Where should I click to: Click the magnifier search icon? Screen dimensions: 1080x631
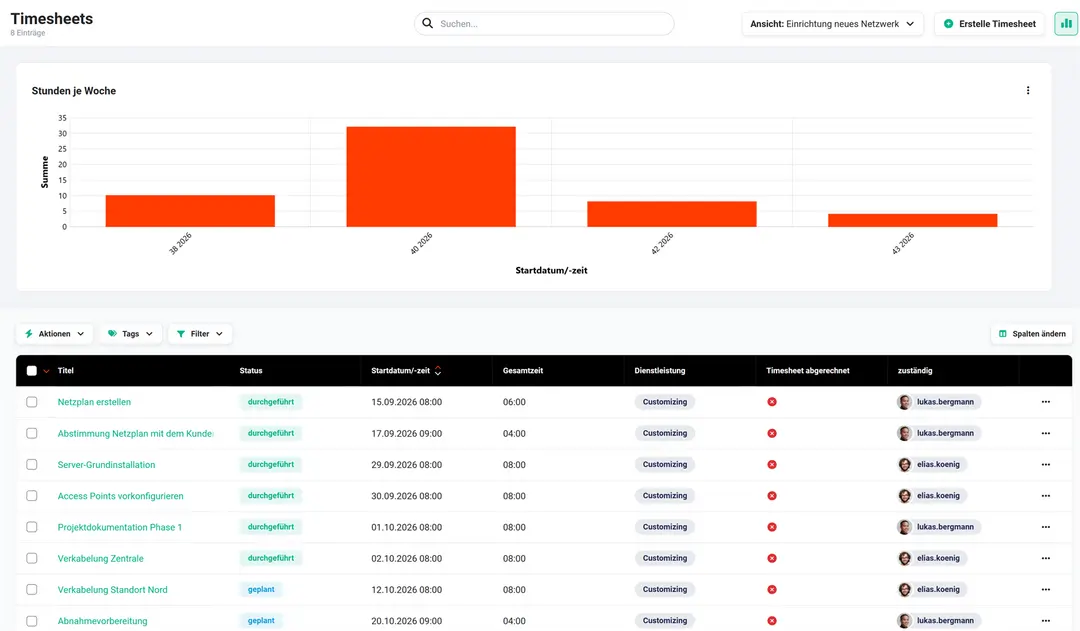428,23
